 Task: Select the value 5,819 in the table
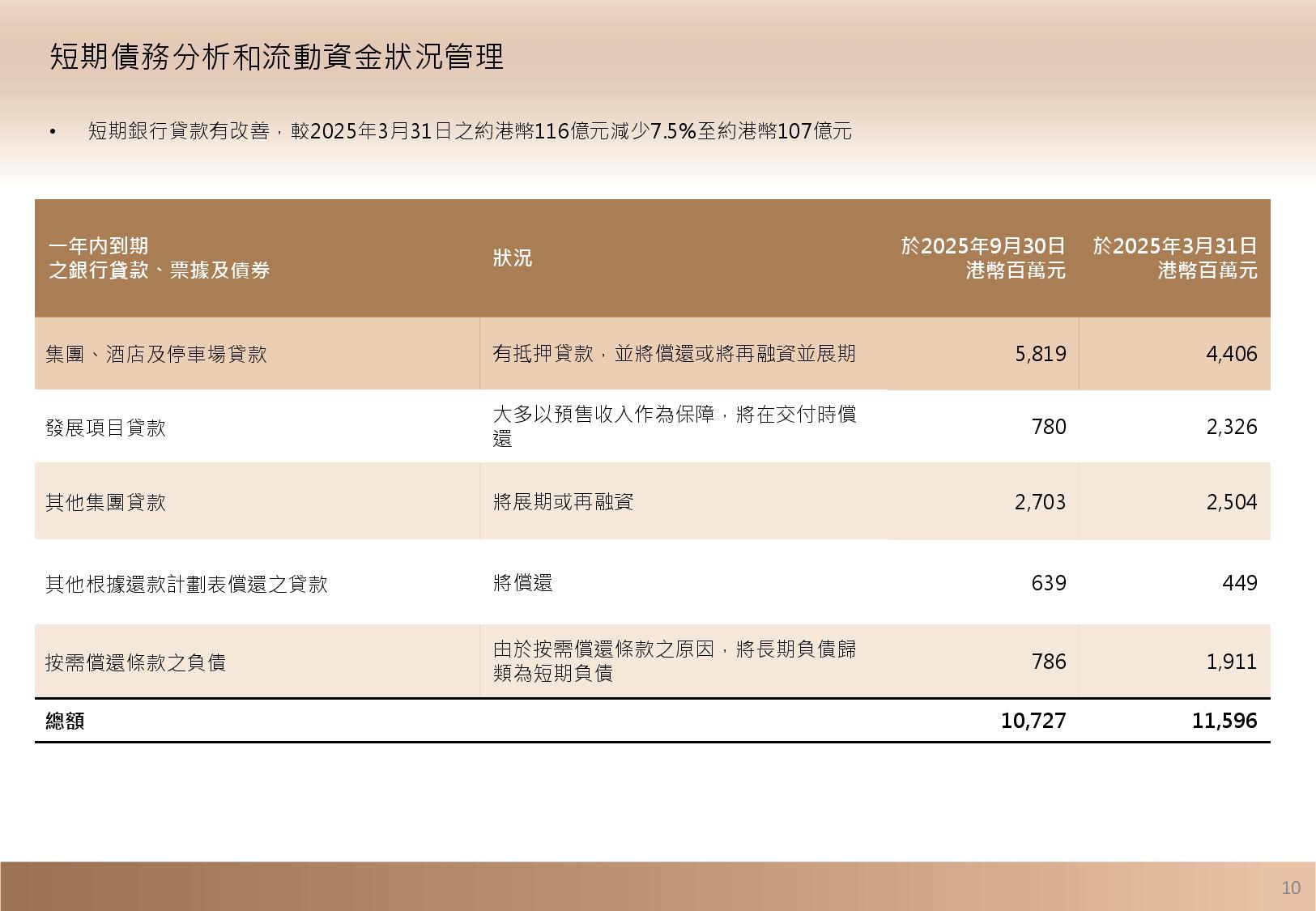click(1041, 354)
